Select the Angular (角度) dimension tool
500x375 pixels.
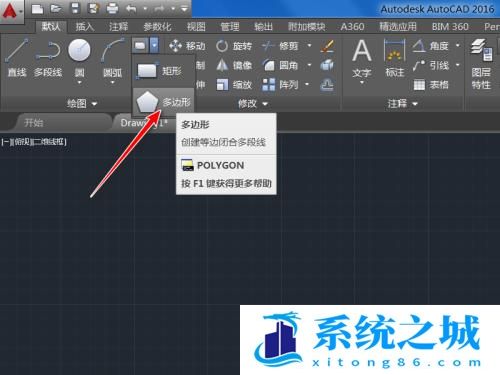431,46
